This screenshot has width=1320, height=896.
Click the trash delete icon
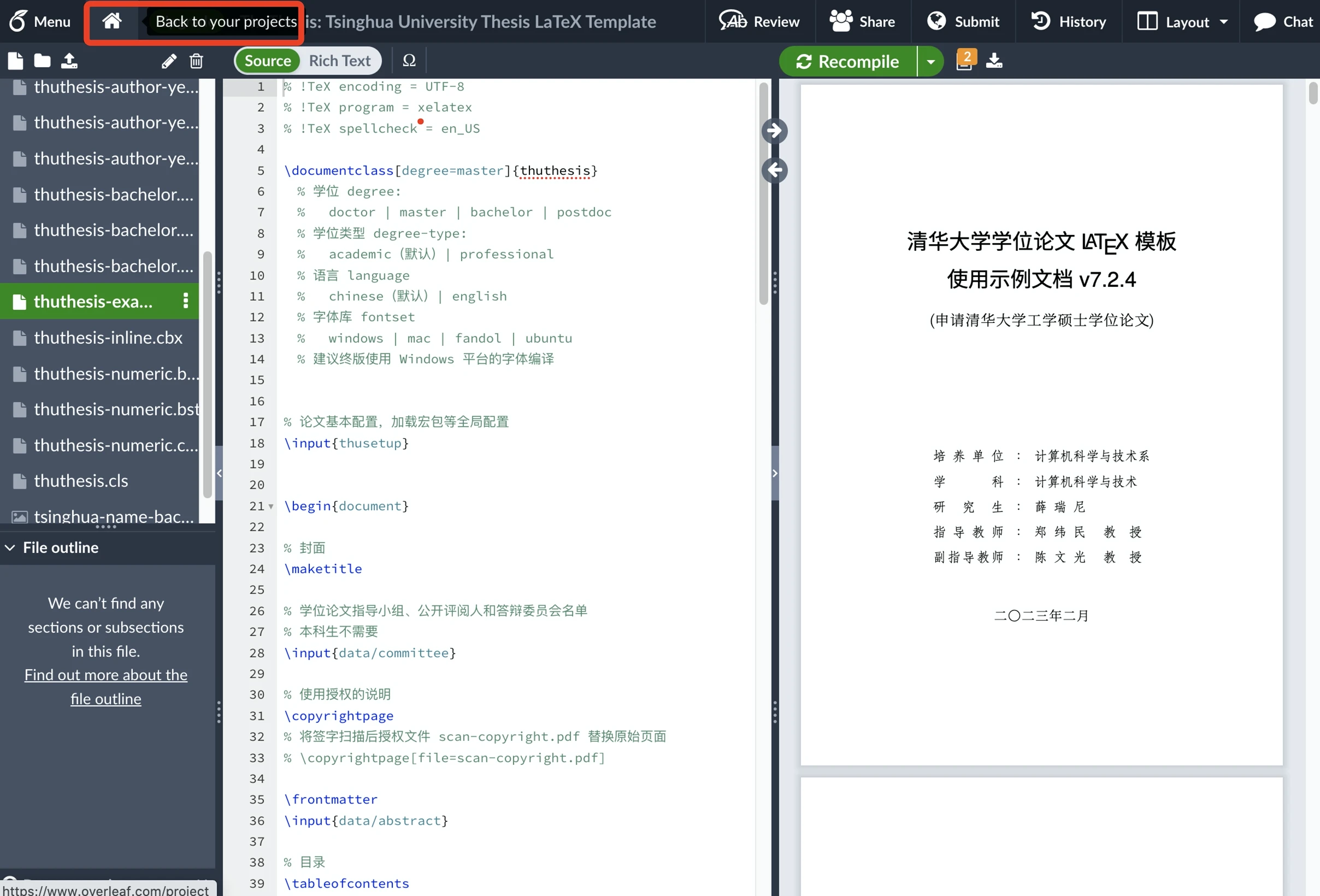pyautogui.click(x=197, y=61)
